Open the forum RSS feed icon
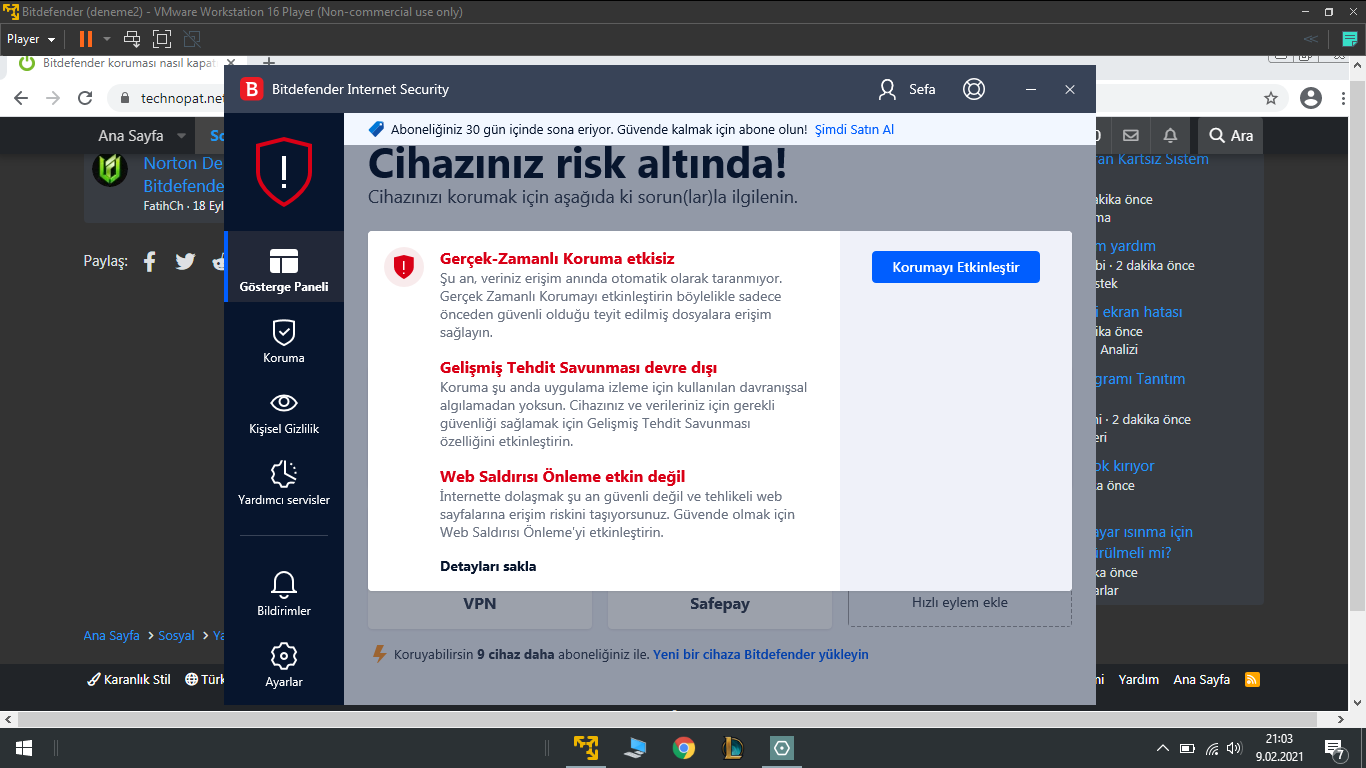Screen dimensions: 1366x768 click(x=1252, y=680)
